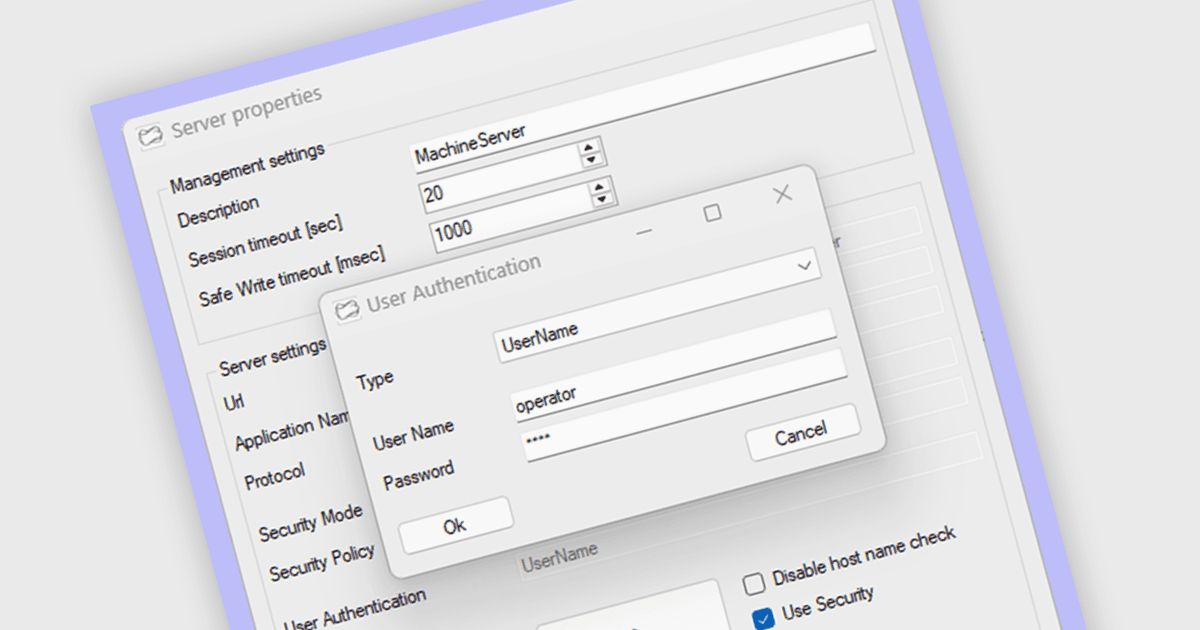Click the Description label
The image size is (1200, 630).
pyautogui.click(x=218, y=211)
